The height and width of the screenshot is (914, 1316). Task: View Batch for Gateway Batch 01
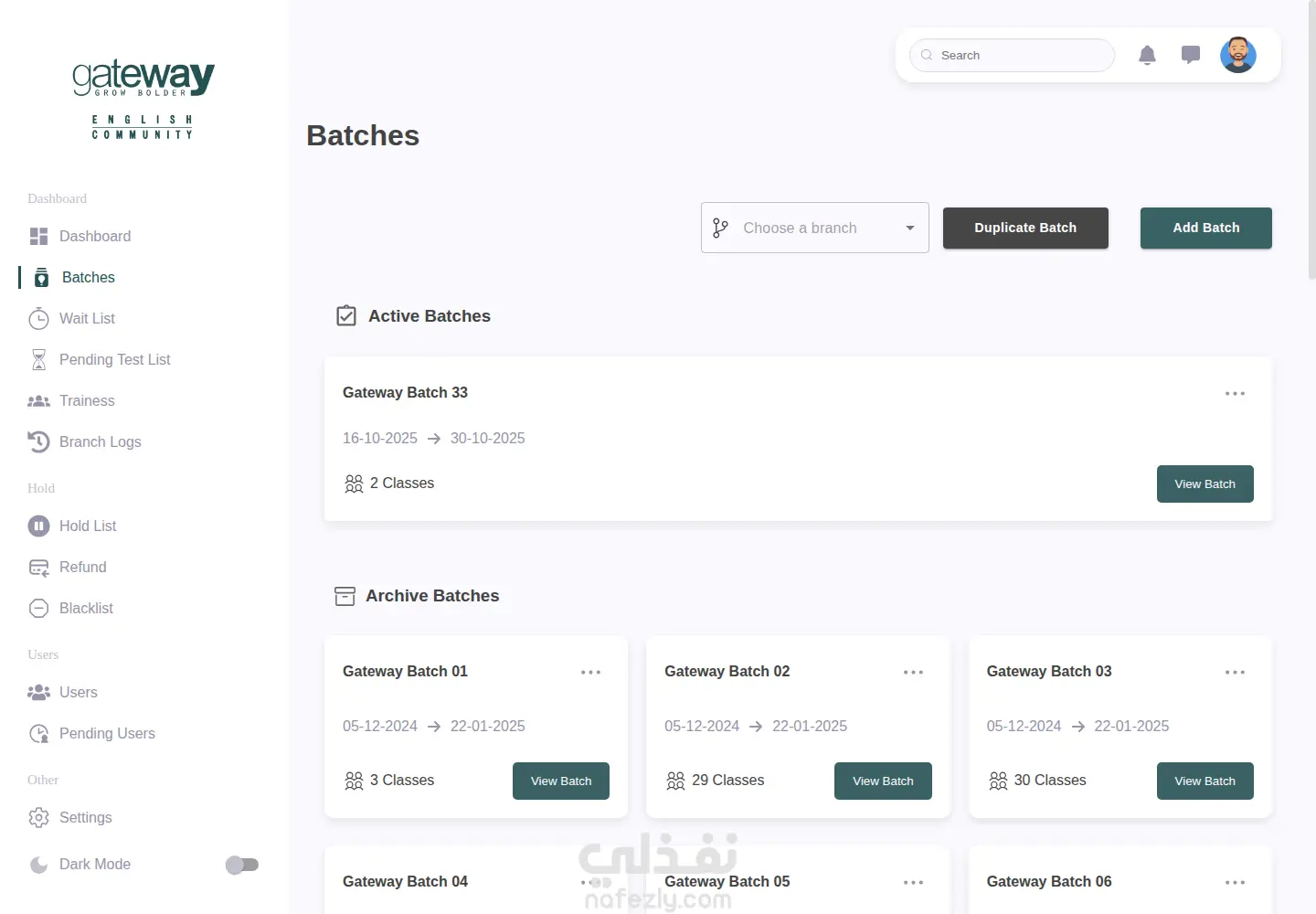pos(561,781)
